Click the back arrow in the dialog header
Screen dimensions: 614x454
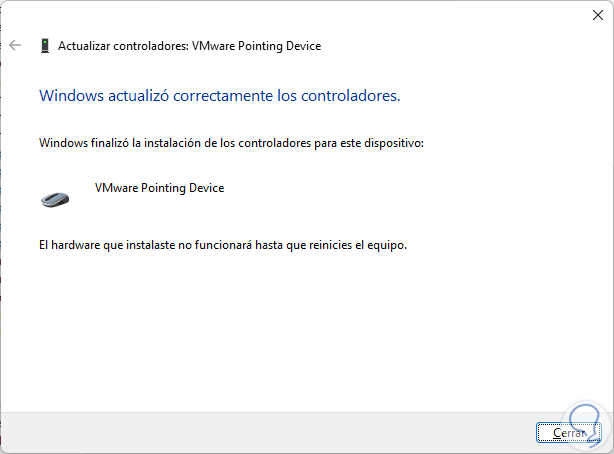[x=15, y=45]
